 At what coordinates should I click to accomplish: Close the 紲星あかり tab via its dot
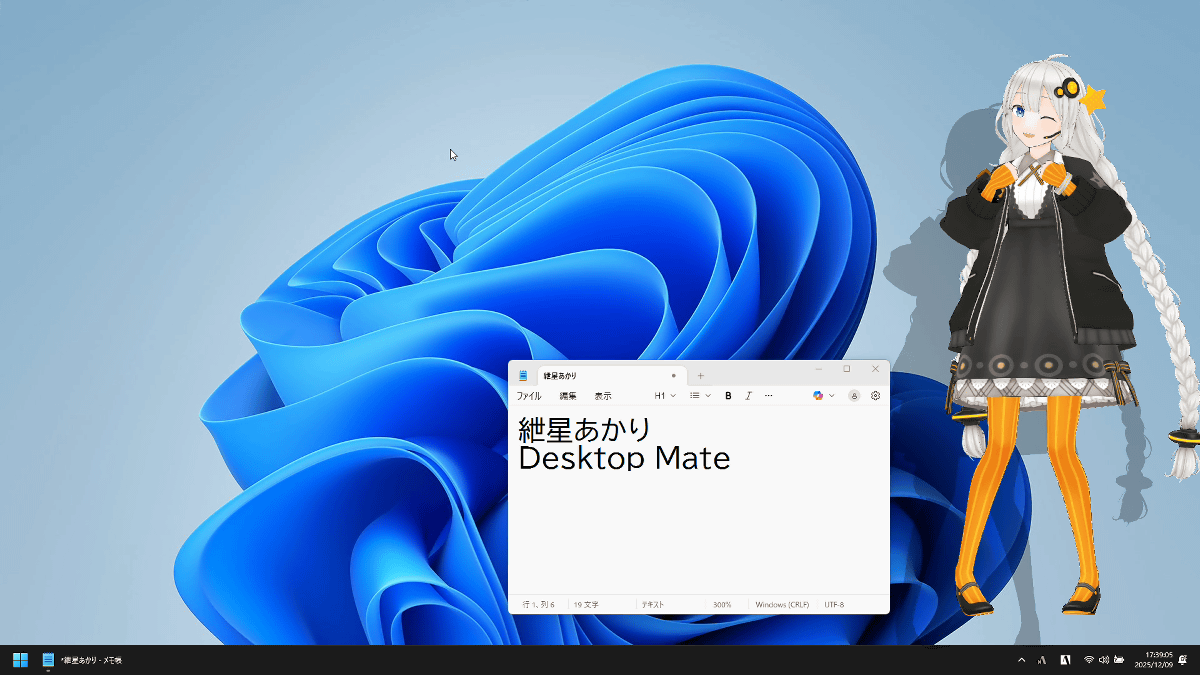(673, 376)
